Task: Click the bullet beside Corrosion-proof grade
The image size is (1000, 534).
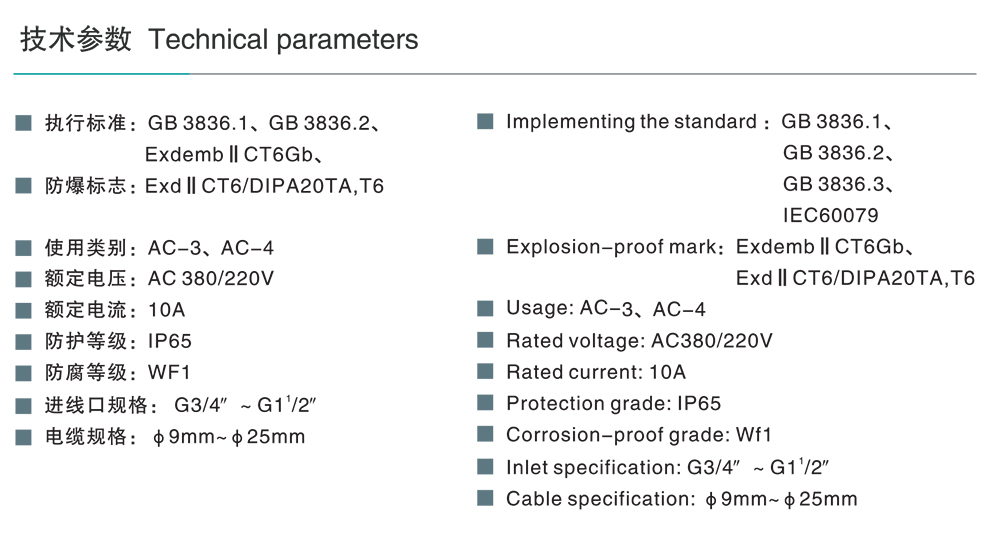Action: coord(486,435)
